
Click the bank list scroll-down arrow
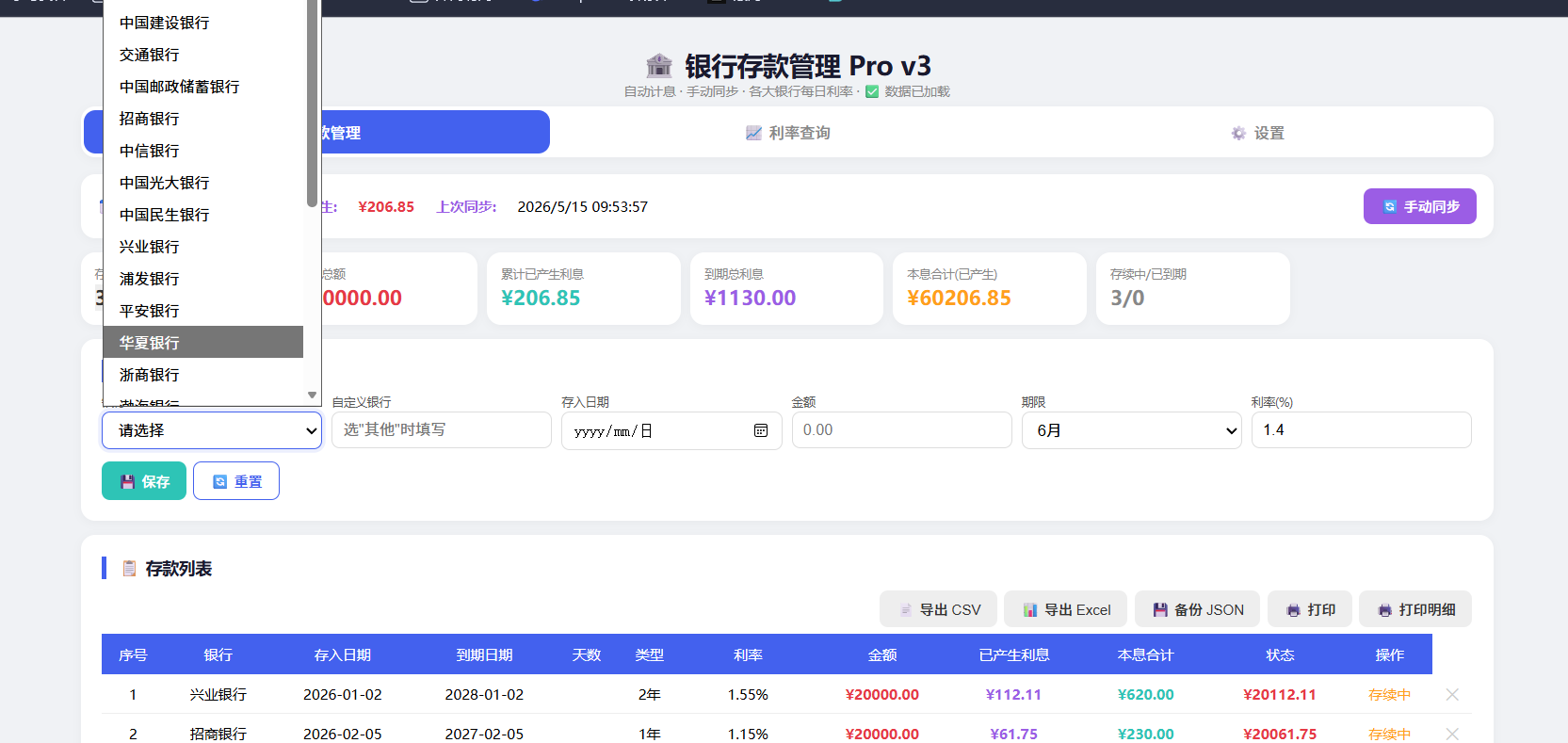pyautogui.click(x=312, y=396)
